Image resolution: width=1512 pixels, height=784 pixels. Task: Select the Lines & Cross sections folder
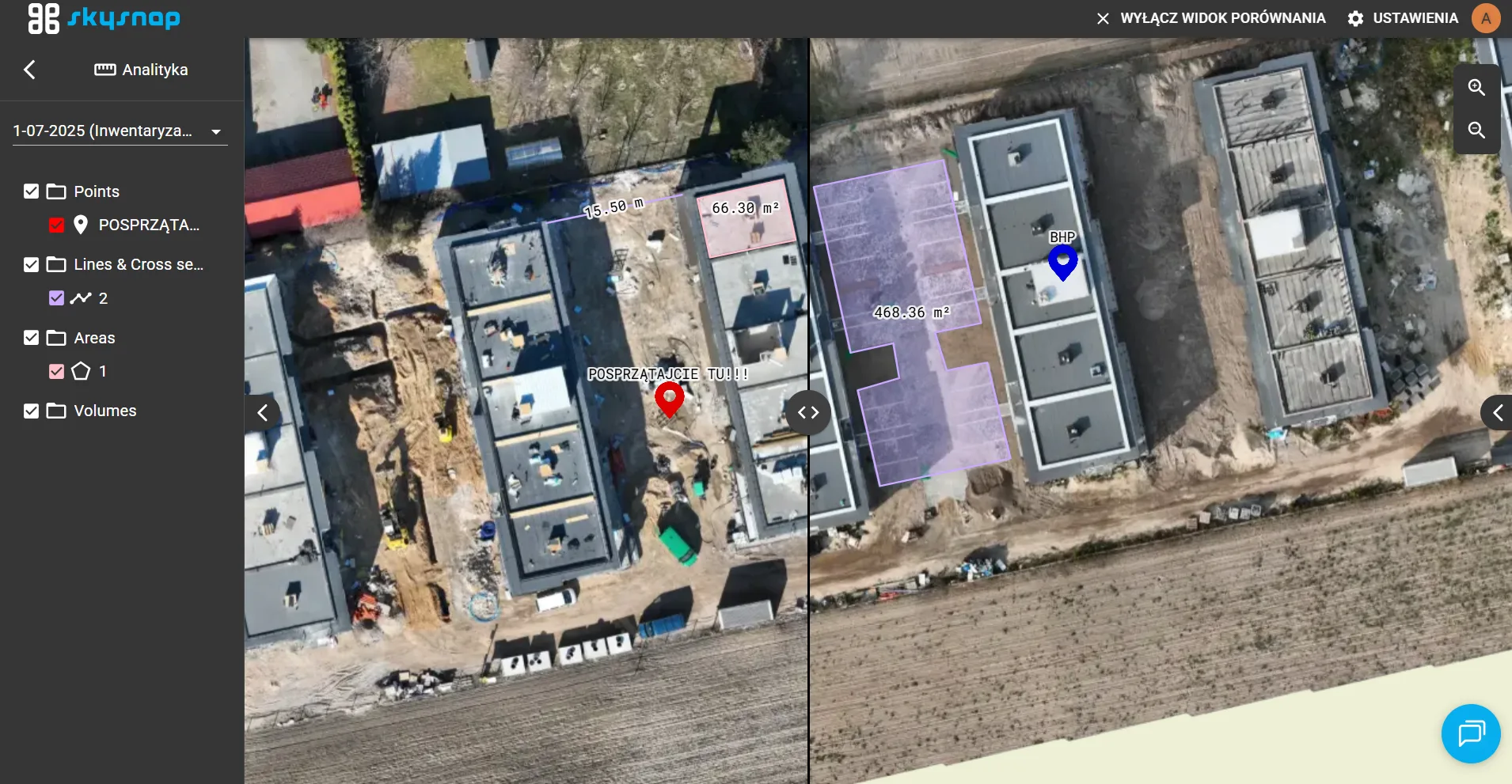138,264
